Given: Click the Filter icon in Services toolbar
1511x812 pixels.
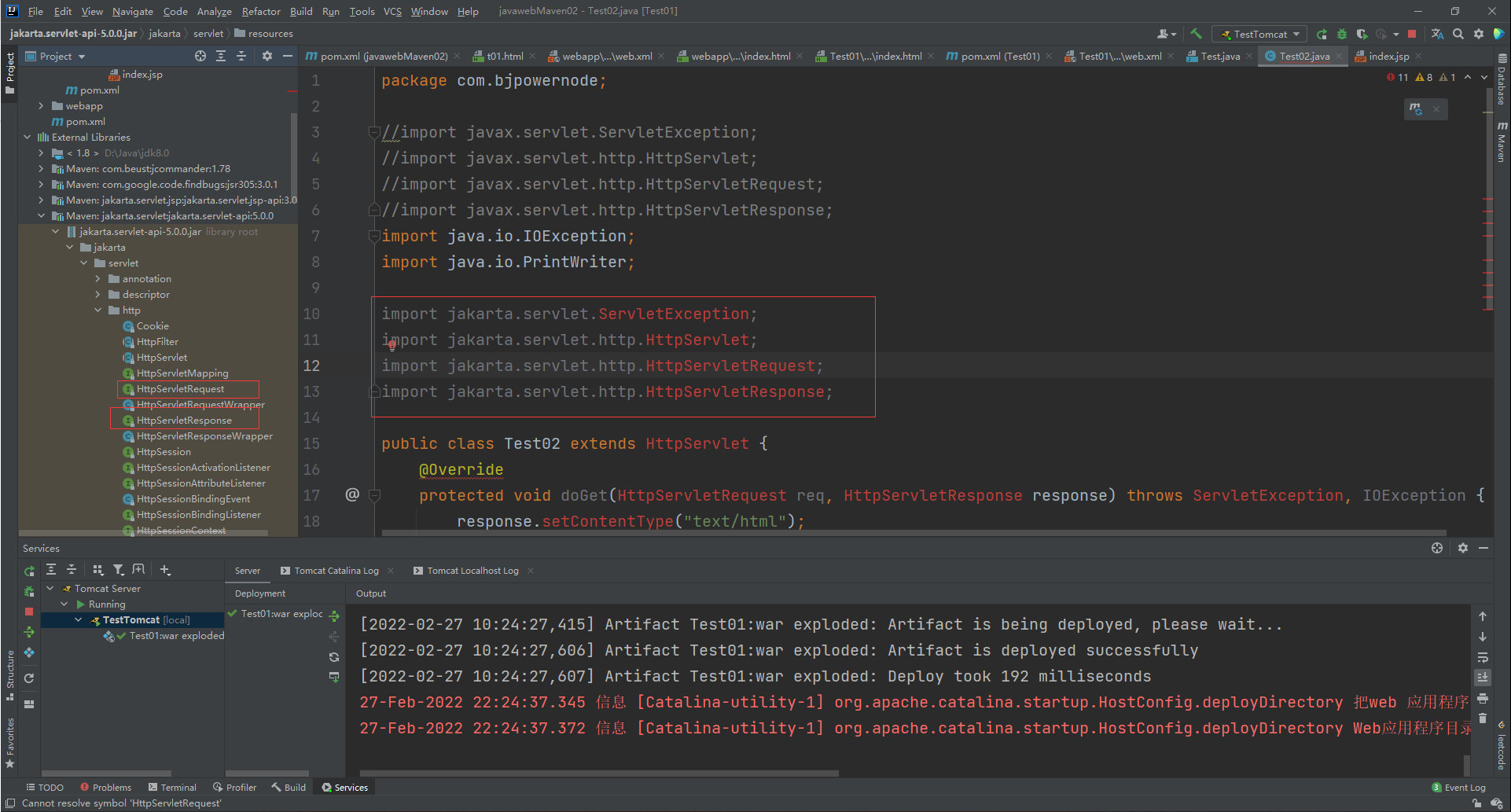Looking at the screenshot, I should 118,570.
